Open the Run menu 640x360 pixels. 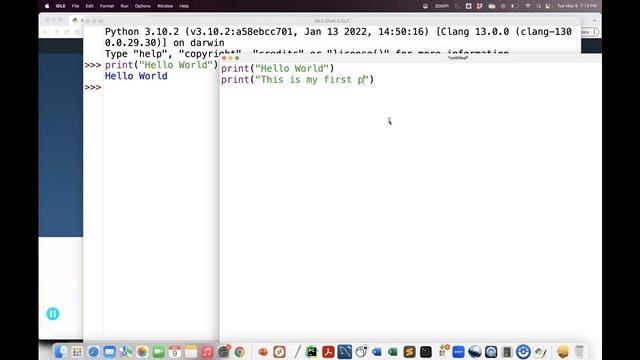click(124, 6)
